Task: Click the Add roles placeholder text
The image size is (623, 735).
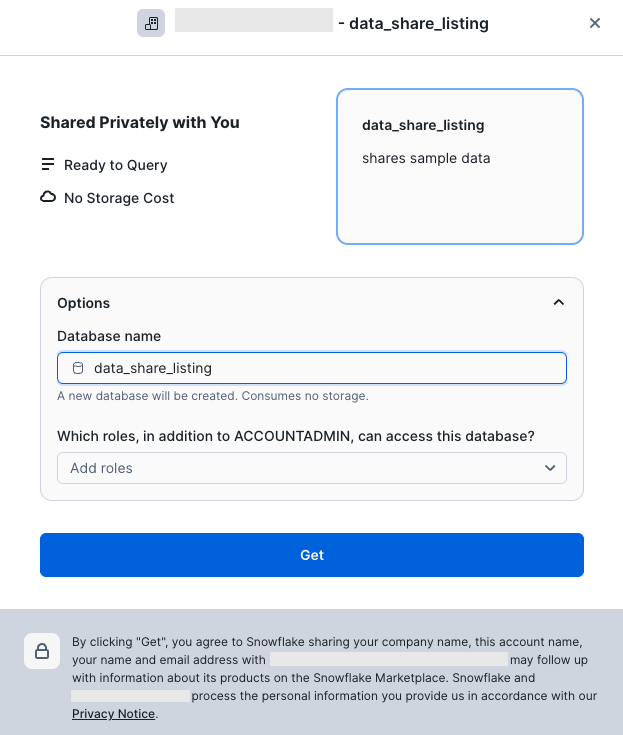Action: (x=101, y=468)
